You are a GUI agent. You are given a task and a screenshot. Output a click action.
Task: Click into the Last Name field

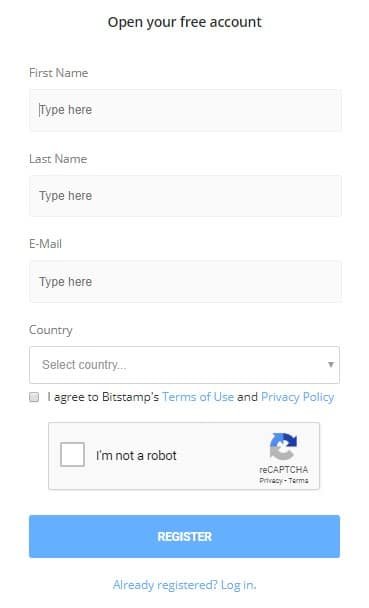pos(185,196)
